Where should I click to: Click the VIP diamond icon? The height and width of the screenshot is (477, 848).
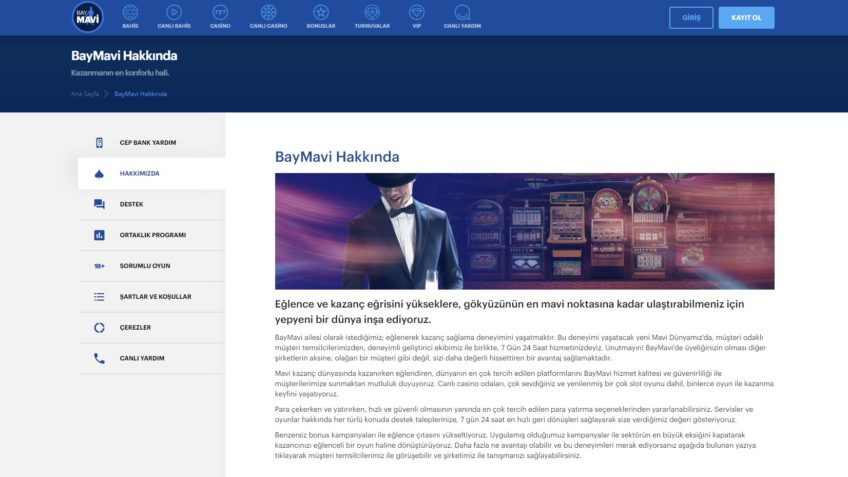(x=417, y=13)
